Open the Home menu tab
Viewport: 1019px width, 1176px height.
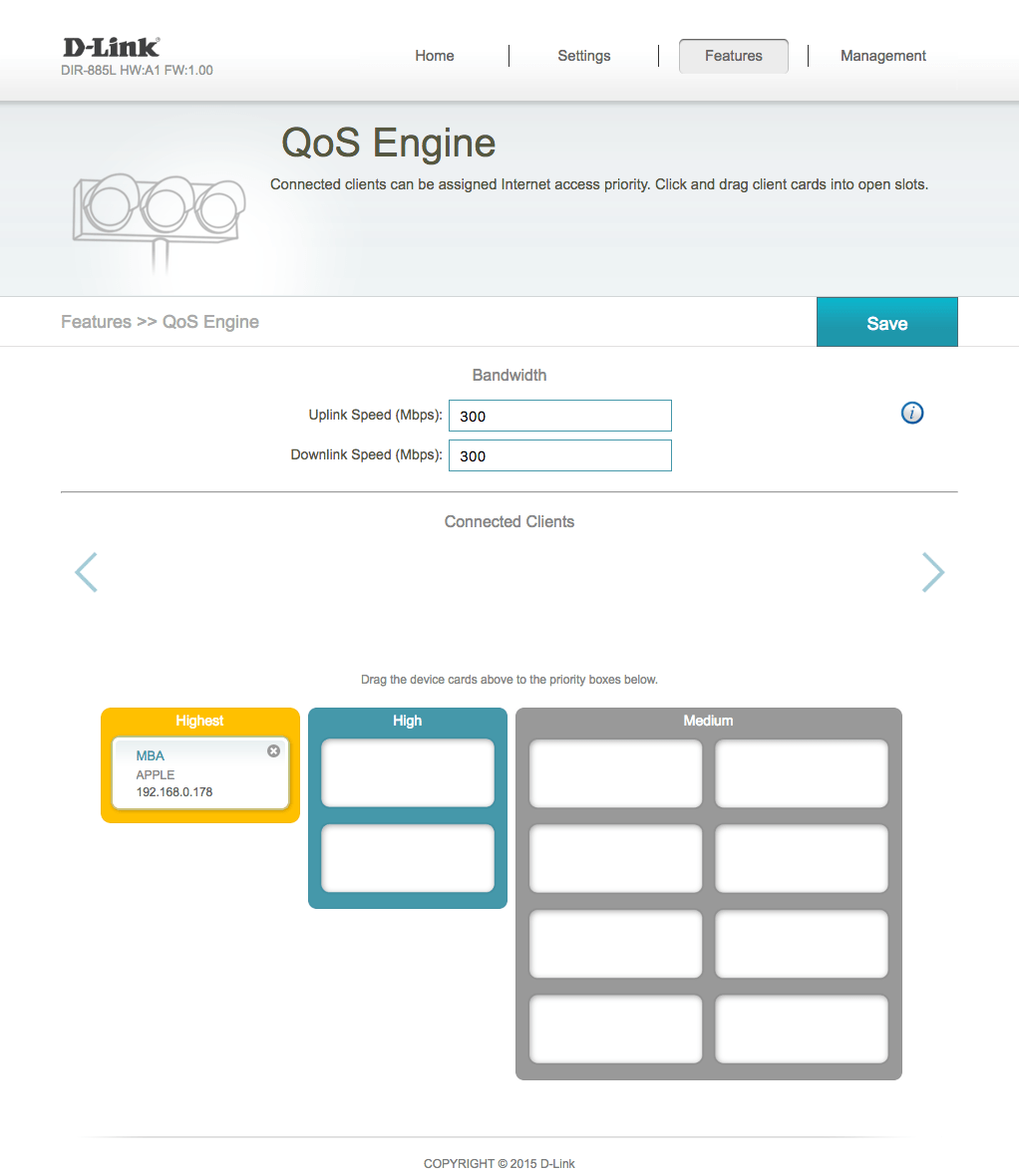[434, 56]
